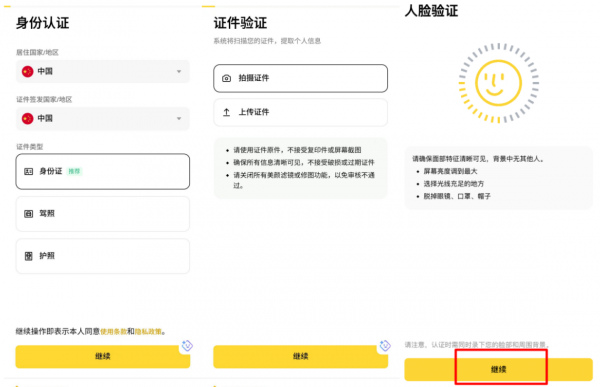Screen dimensions: 600x387
Task: Select 护照 as document type
Action: 103,256
